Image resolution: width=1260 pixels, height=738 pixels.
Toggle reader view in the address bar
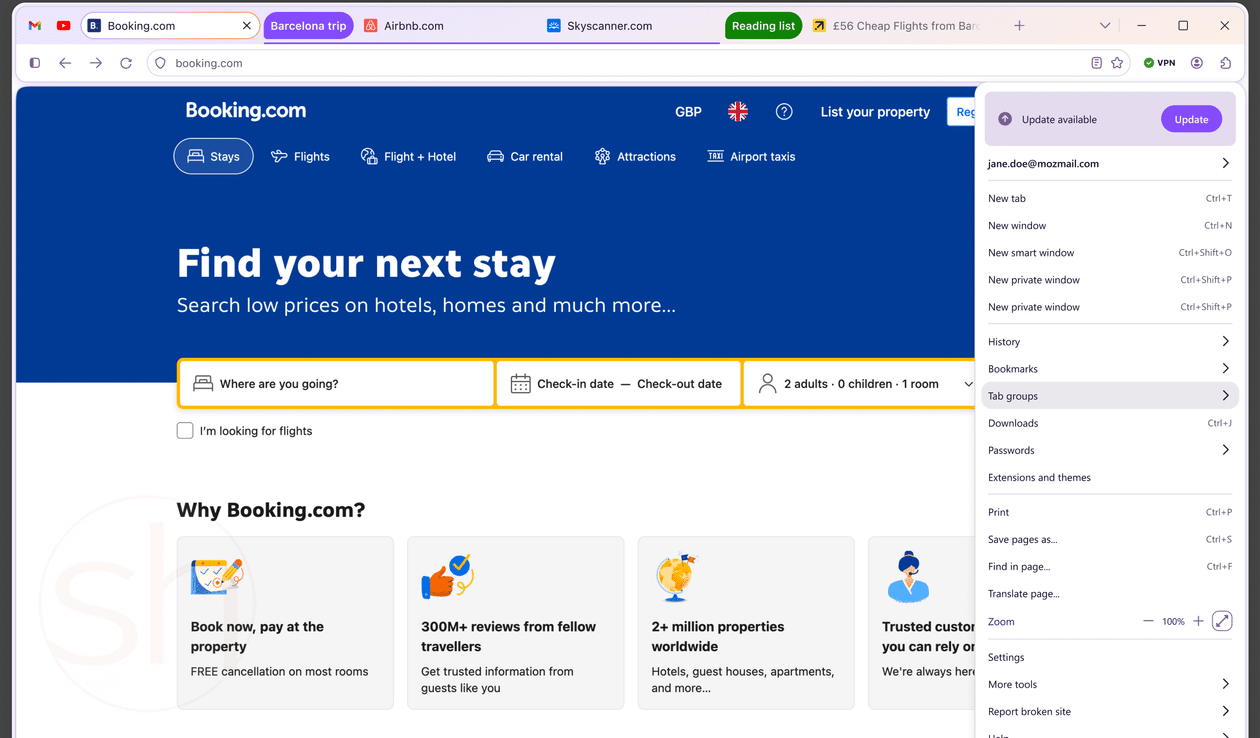[1096, 62]
